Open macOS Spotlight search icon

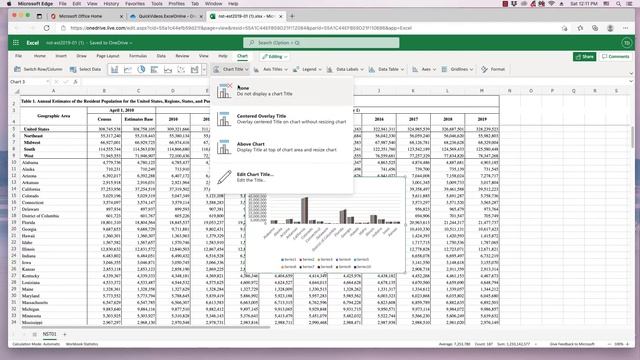618,4
